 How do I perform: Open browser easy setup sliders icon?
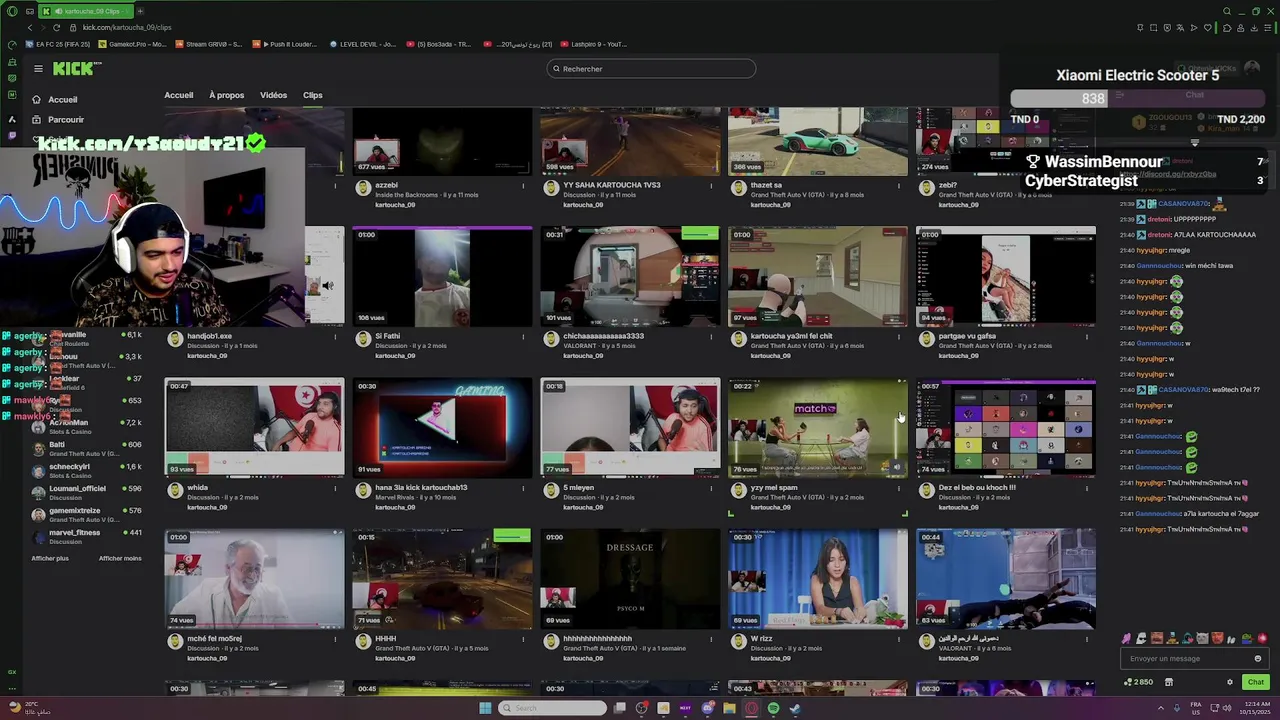[1266, 28]
